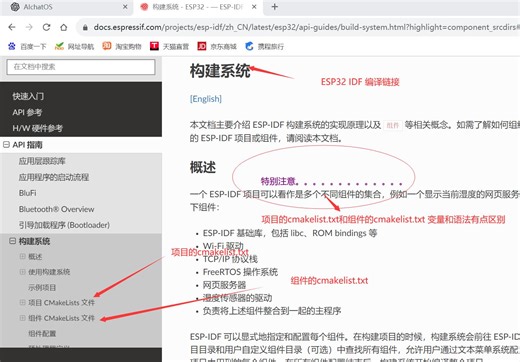Viewport: 520px width, 362px height.
Task: Expand 组件 CMakeLists 文件 subsection
Action: (x=22, y=318)
